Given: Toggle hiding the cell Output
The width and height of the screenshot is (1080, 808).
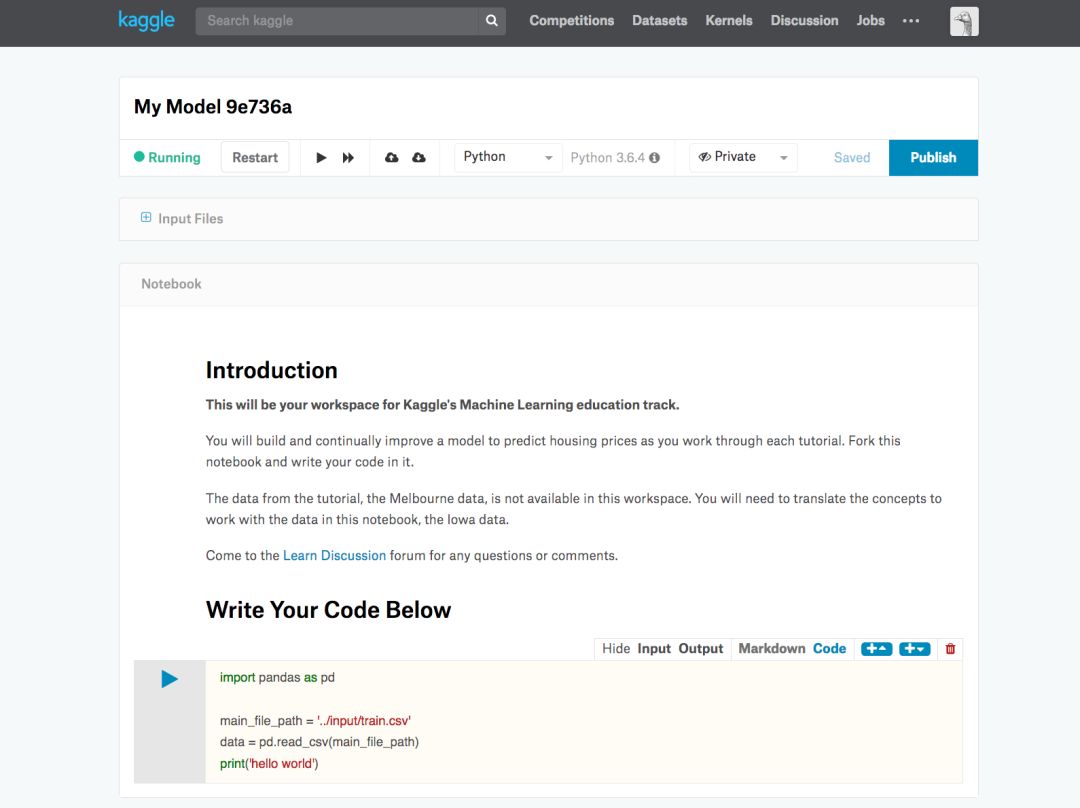Looking at the screenshot, I should (700, 649).
